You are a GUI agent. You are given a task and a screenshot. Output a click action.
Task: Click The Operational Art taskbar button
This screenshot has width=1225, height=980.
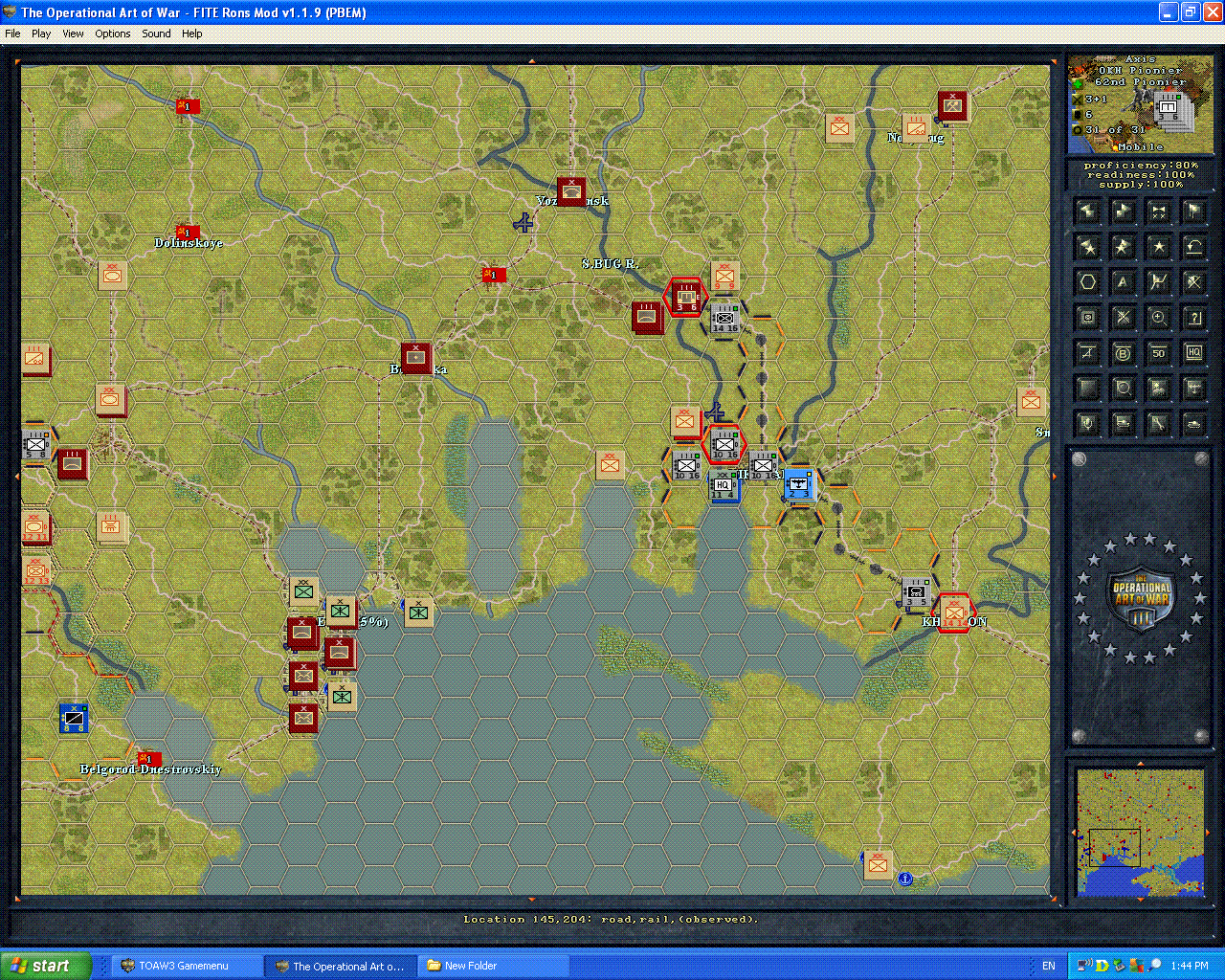coord(341,966)
